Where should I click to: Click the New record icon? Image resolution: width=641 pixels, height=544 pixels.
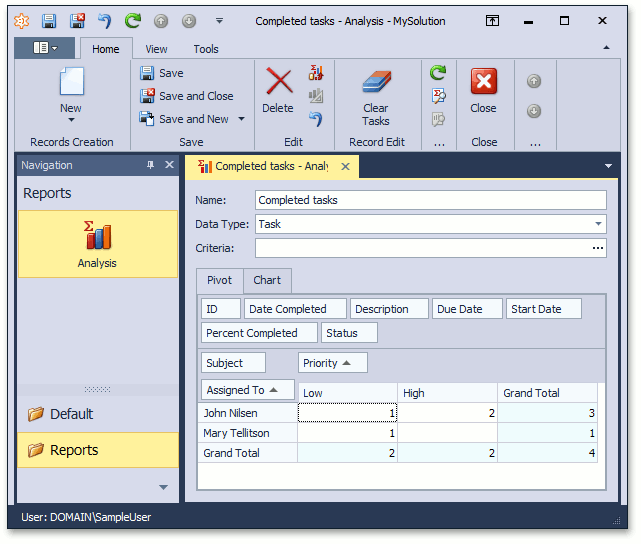coord(71,82)
